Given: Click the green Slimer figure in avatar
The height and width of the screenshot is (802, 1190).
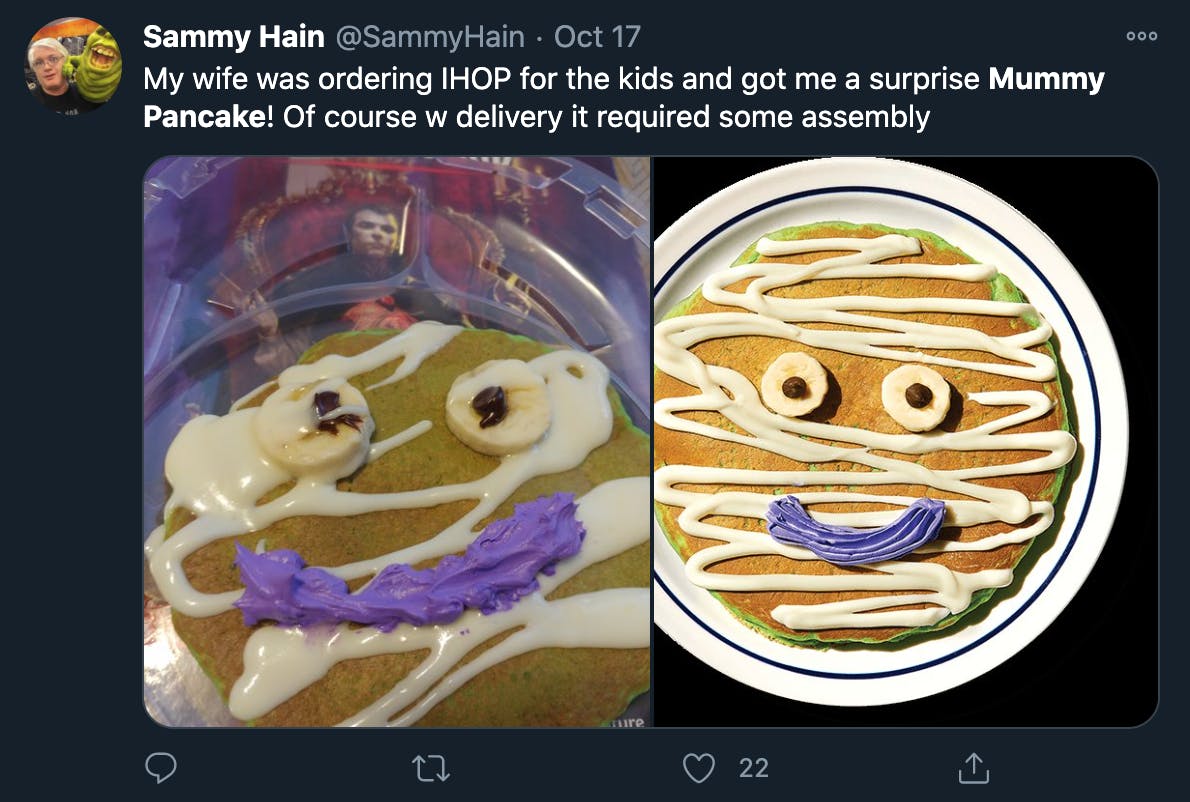Looking at the screenshot, I should click(x=98, y=65).
